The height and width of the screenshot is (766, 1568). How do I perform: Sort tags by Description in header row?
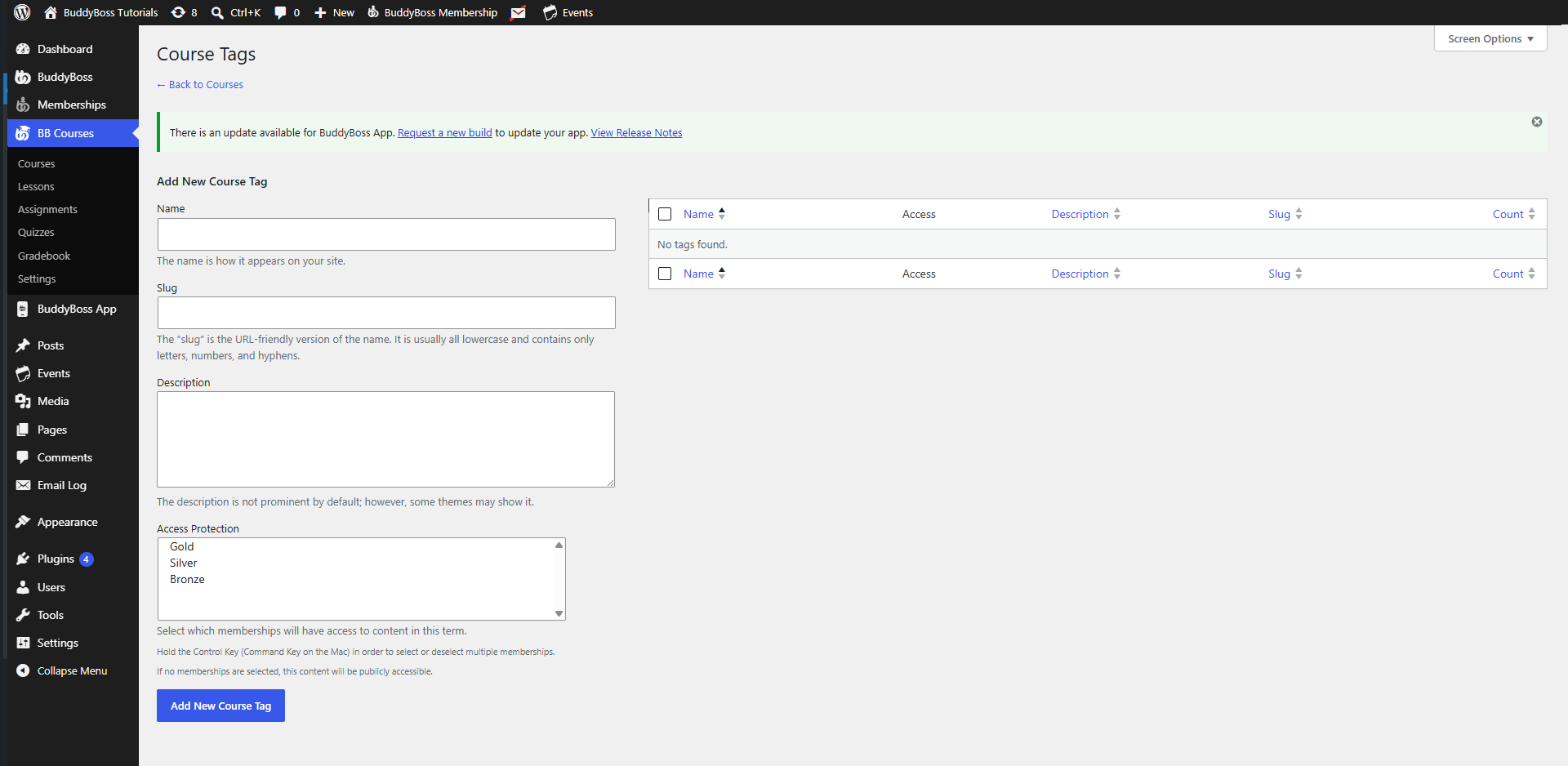point(1085,214)
